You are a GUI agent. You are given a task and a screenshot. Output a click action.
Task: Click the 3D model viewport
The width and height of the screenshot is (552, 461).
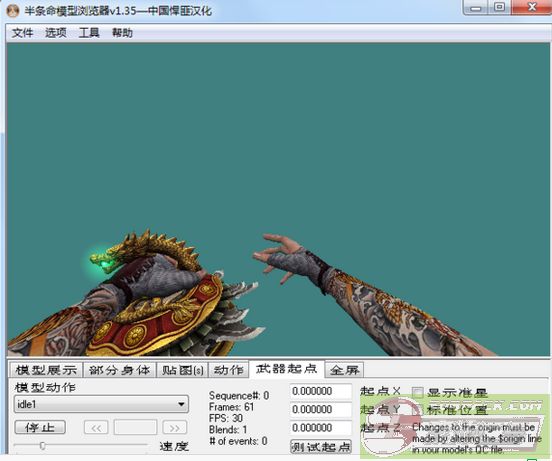[x=278, y=200]
